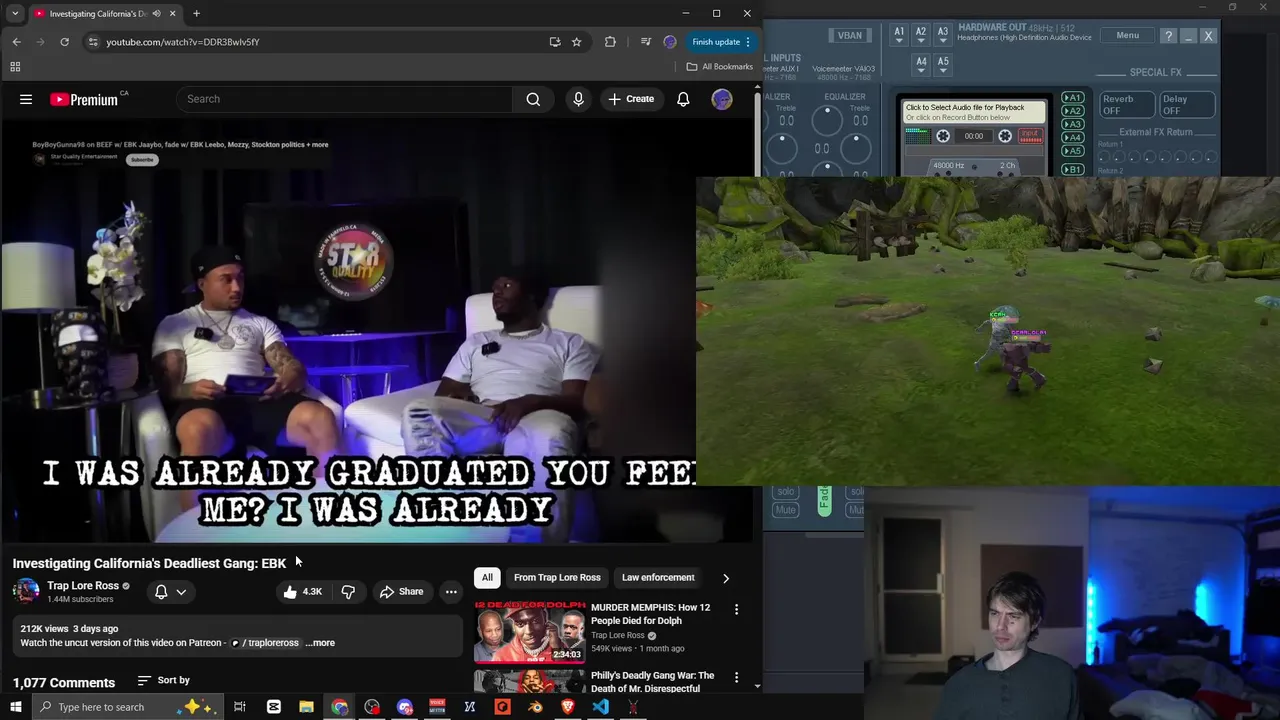Toggle Voicemeeter Reverb OFF button
This screenshot has width=1280, height=720.
click(x=1128, y=105)
